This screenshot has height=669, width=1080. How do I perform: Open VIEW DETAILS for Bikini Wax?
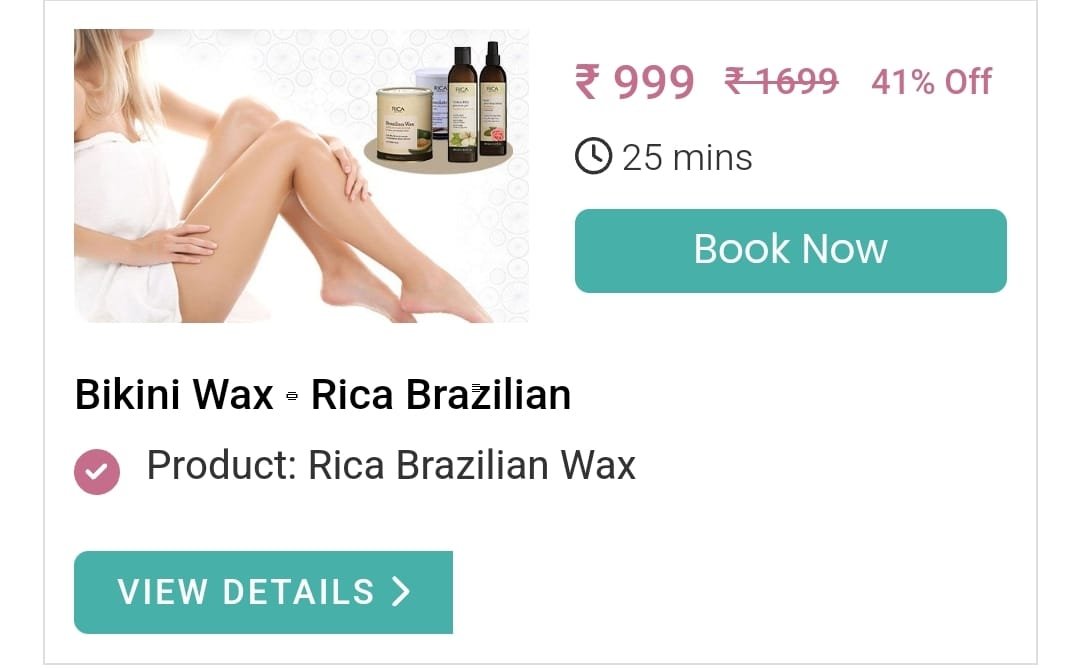tap(263, 592)
